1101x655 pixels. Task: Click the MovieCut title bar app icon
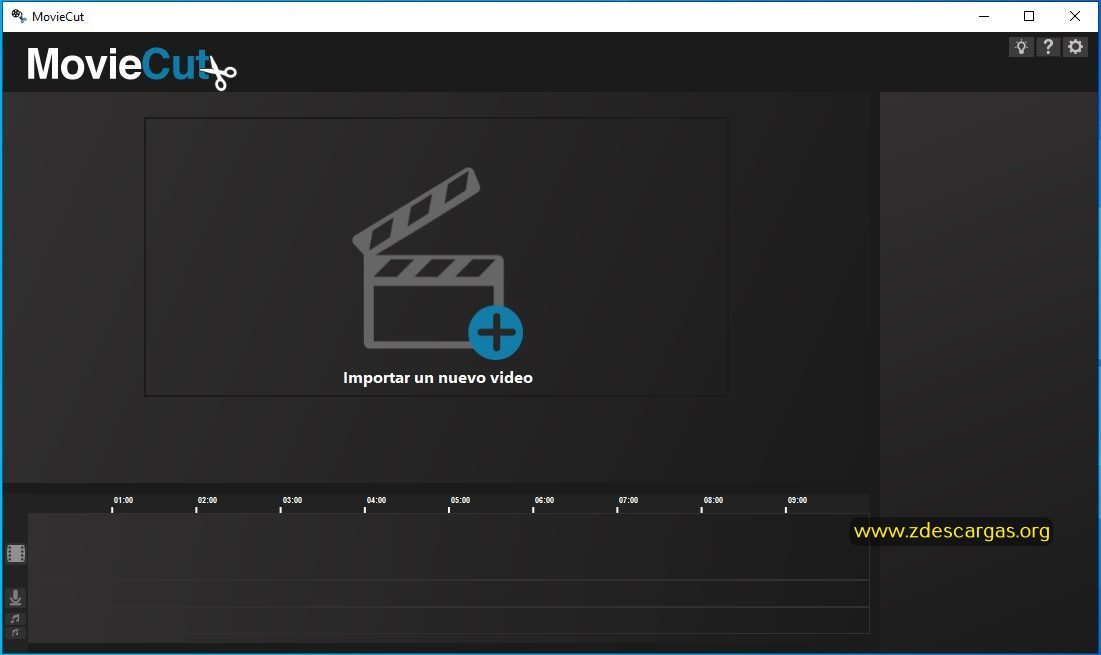pyautogui.click(x=19, y=16)
